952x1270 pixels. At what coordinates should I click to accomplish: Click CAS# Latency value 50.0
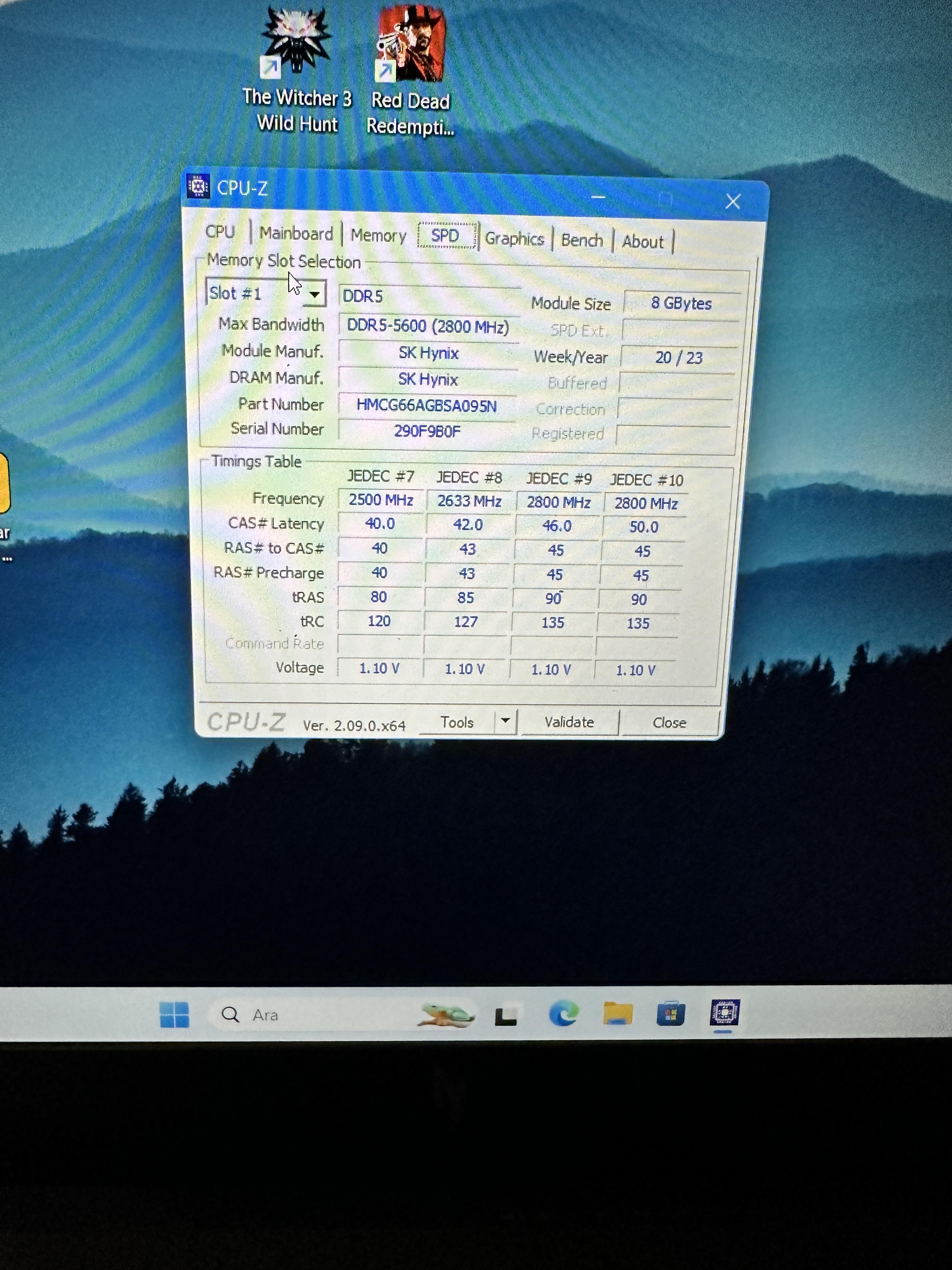pyautogui.click(x=644, y=528)
